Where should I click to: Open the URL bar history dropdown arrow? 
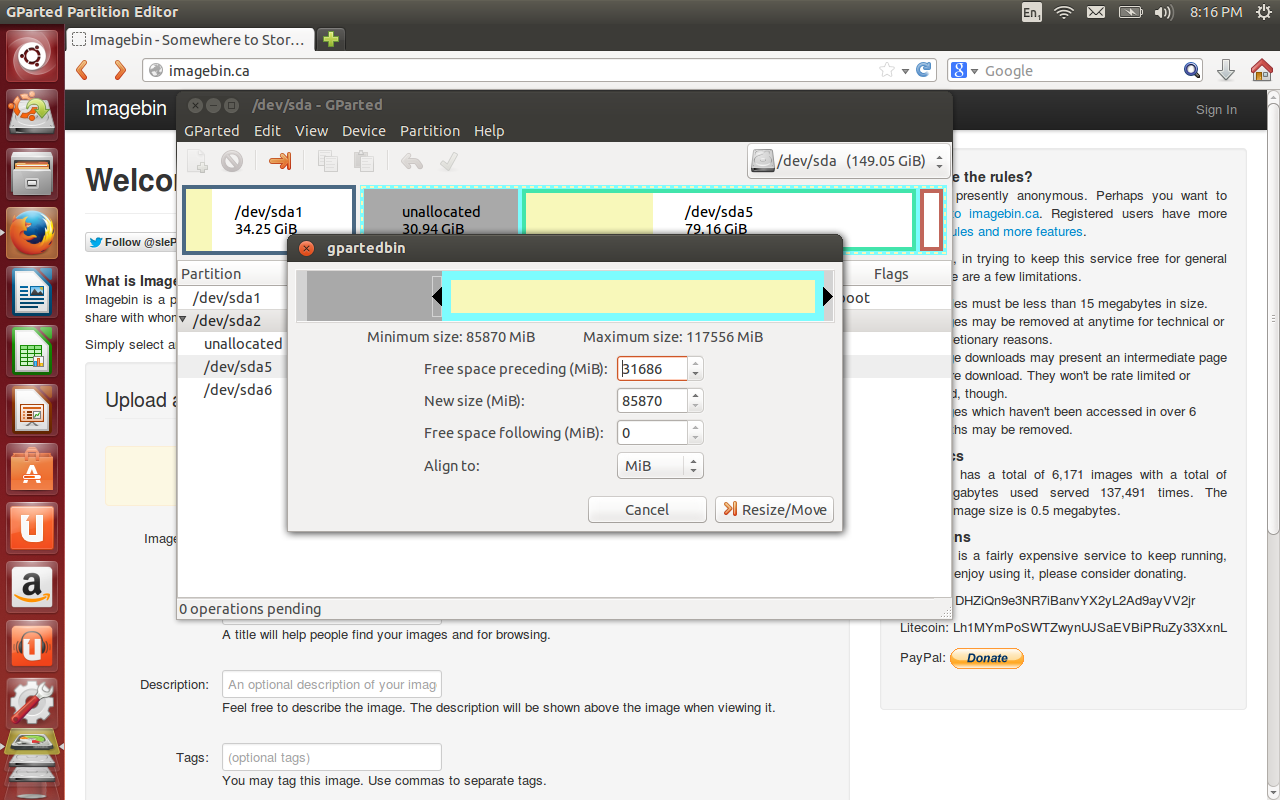pos(905,71)
